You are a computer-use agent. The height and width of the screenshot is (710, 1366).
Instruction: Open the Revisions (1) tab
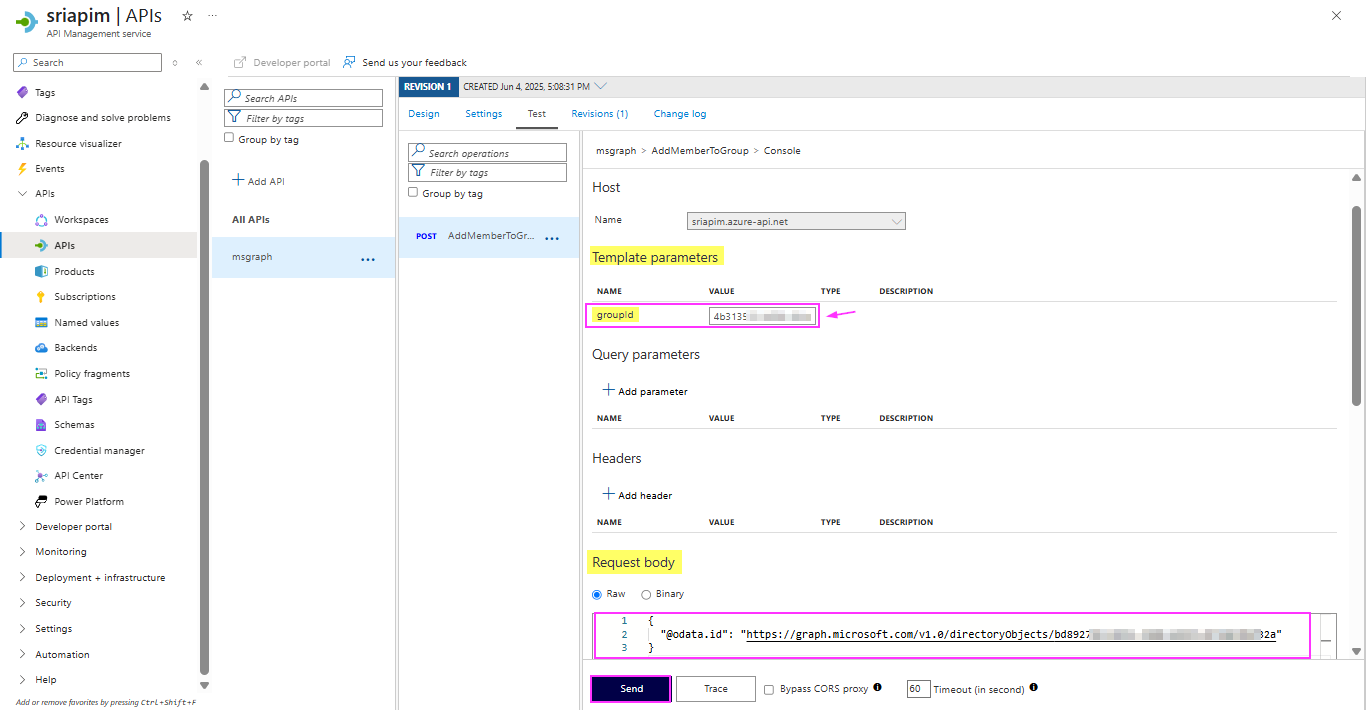[600, 114]
